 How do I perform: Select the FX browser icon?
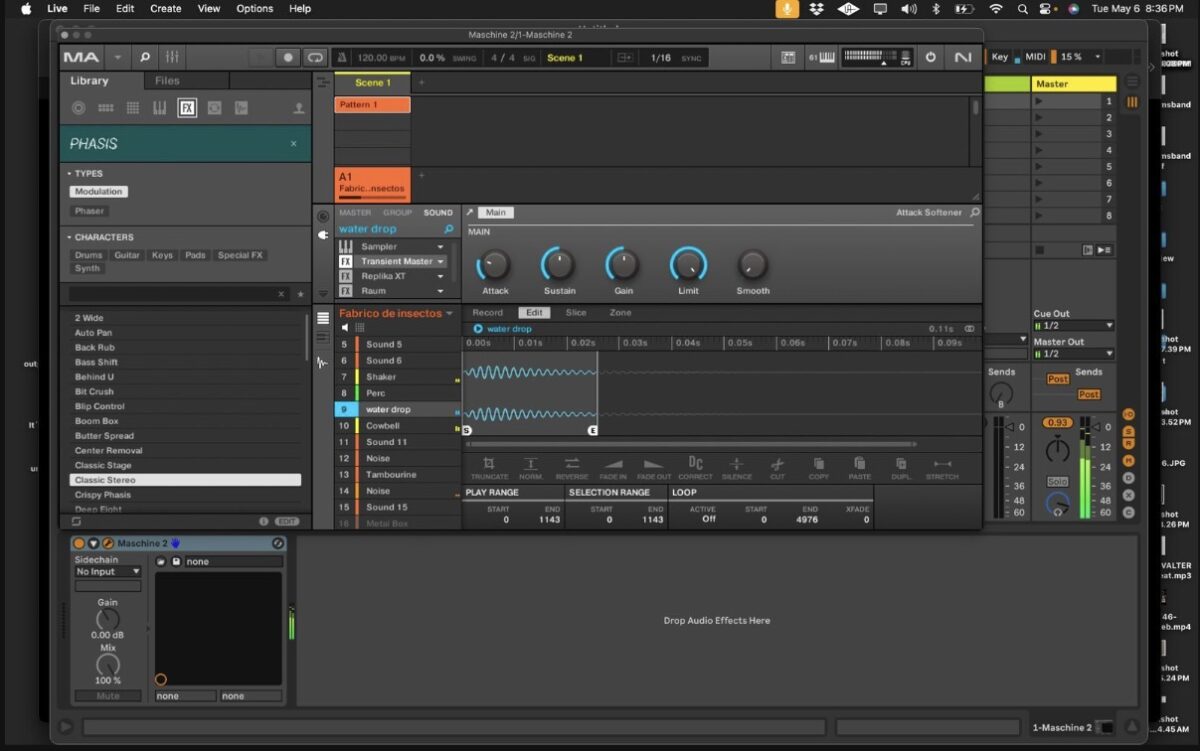tap(187, 108)
